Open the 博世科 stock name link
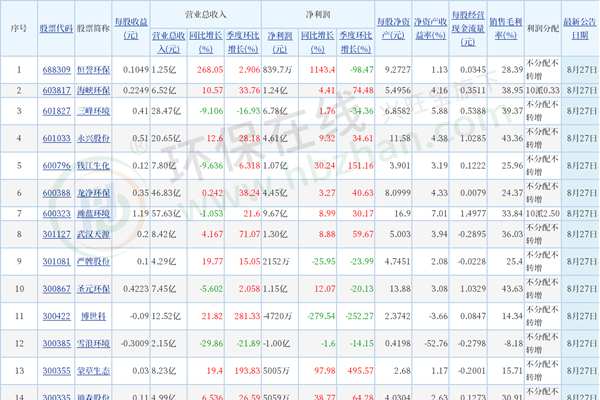Screen dimensions: 600x400 pos(94,317)
